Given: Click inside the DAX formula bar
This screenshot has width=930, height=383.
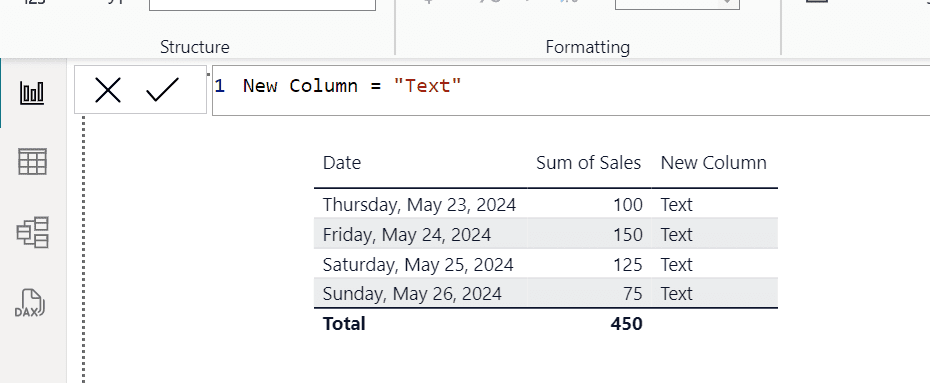Looking at the screenshot, I should coord(571,91).
